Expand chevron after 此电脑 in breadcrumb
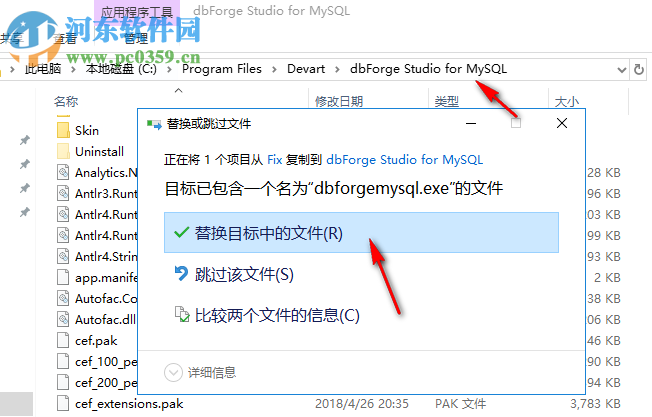 (x=73, y=69)
